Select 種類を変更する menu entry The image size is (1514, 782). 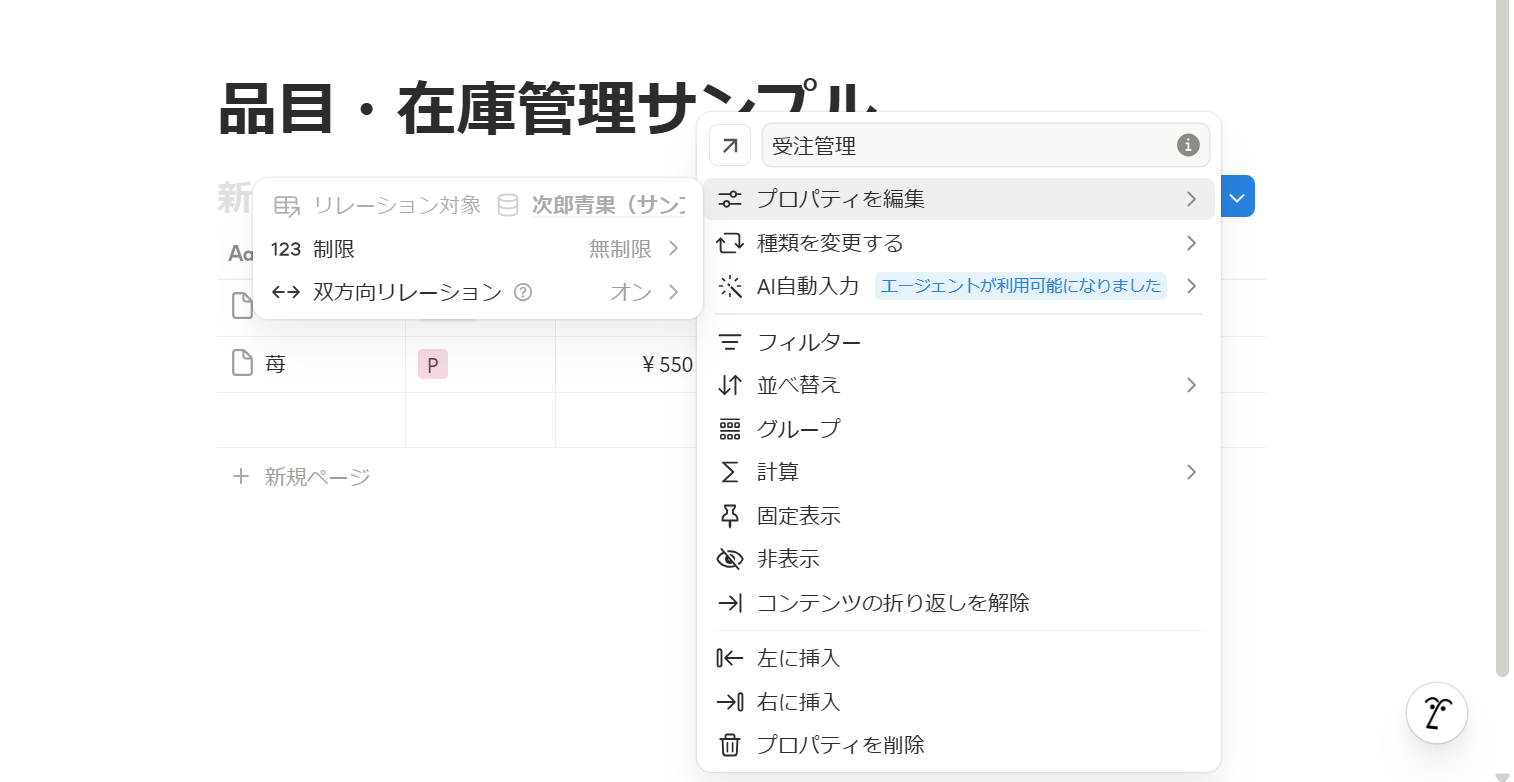click(959, 243)
